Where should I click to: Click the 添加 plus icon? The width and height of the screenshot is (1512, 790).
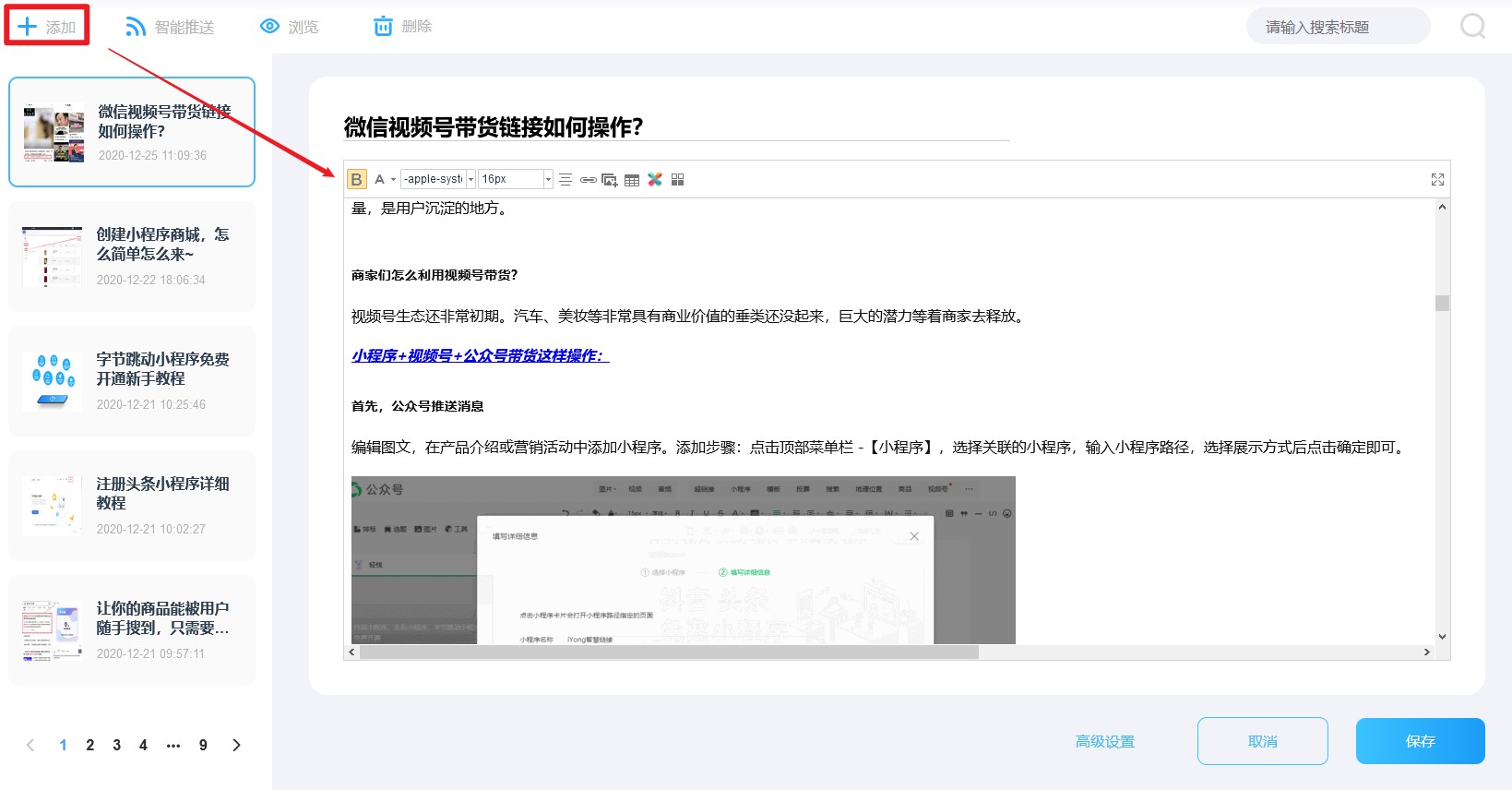pos(28,27)
